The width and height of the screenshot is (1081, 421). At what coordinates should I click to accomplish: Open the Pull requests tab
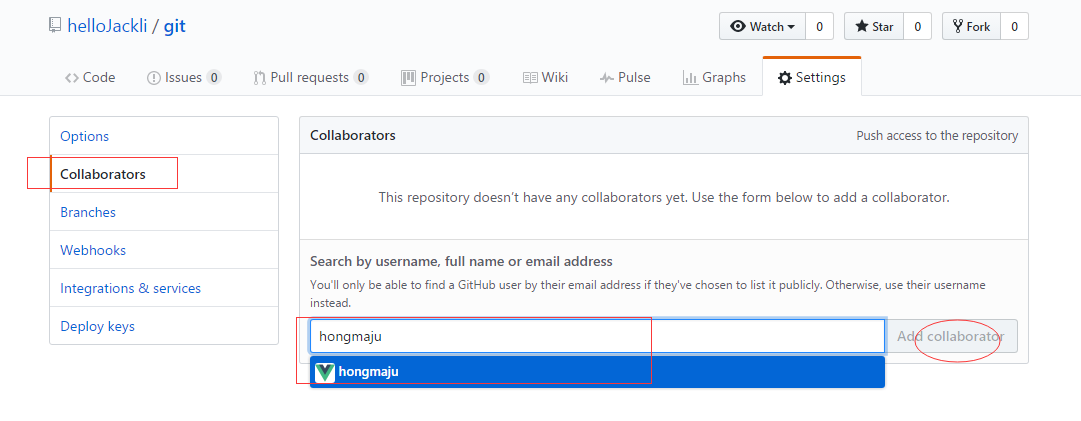click(x=311, y=77)
